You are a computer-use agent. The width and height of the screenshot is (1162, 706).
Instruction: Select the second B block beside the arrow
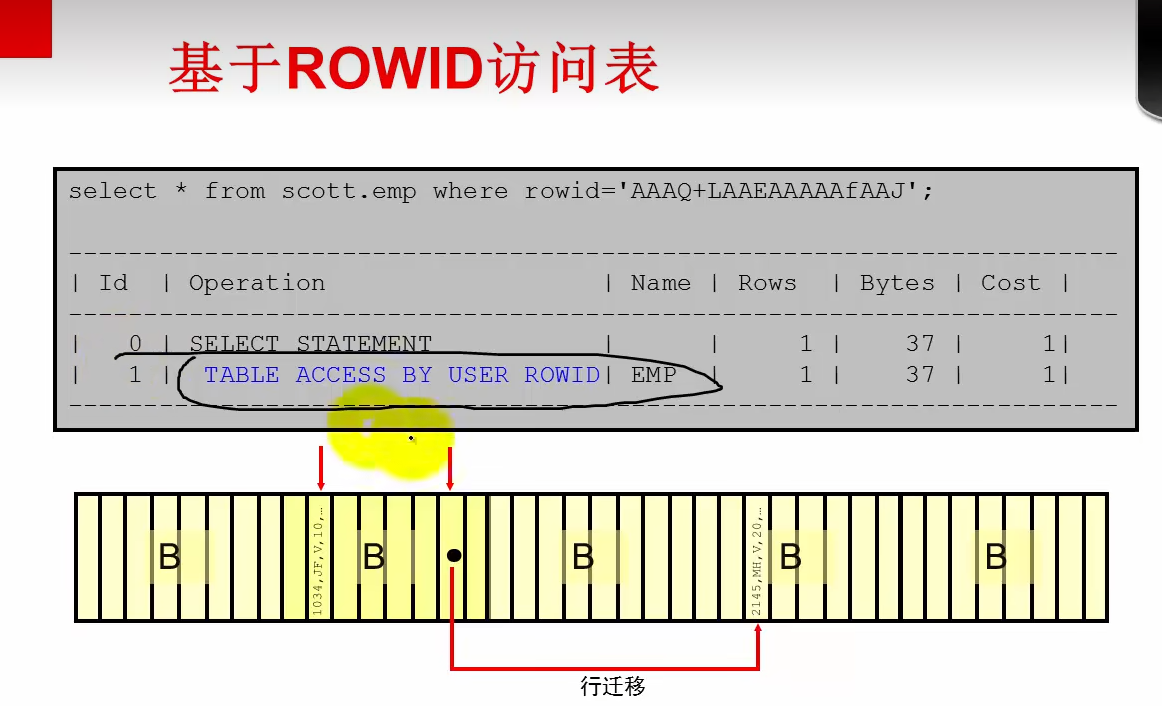375,558
